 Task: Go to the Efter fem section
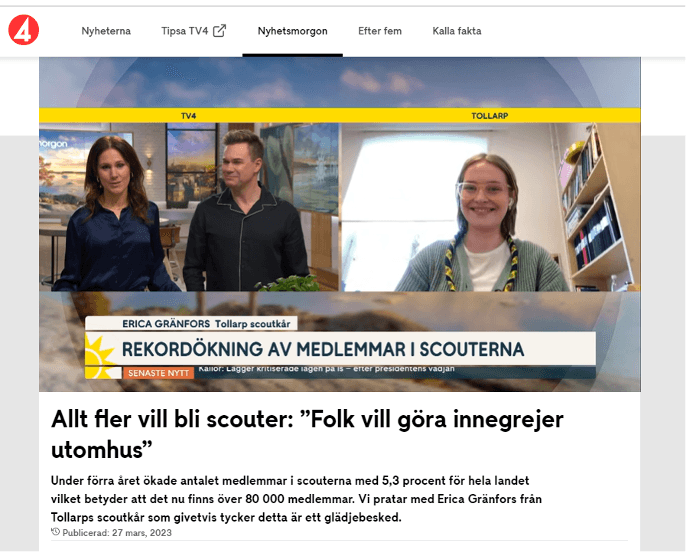click(380, 31)
